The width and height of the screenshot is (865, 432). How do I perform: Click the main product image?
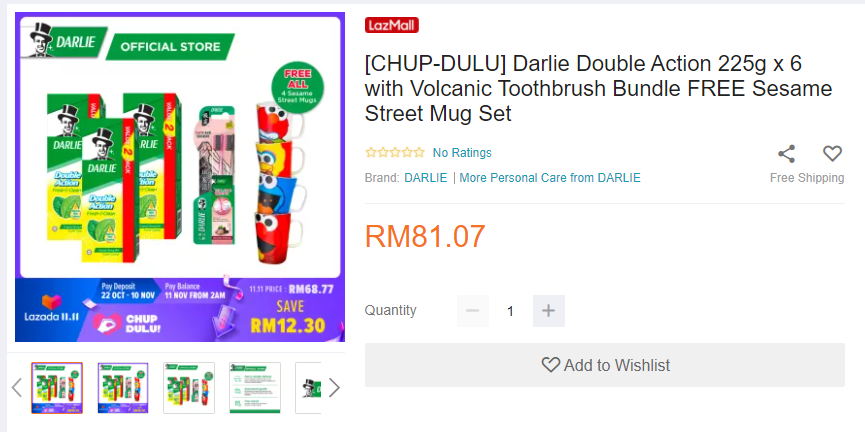click(x=180, y=177)
